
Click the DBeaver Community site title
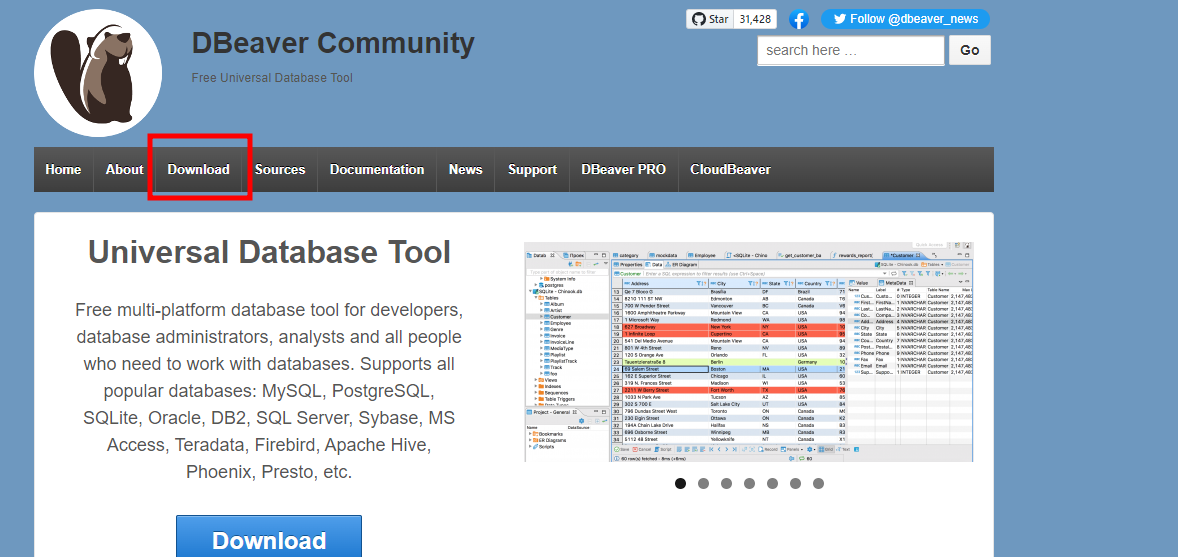(333, 44)
